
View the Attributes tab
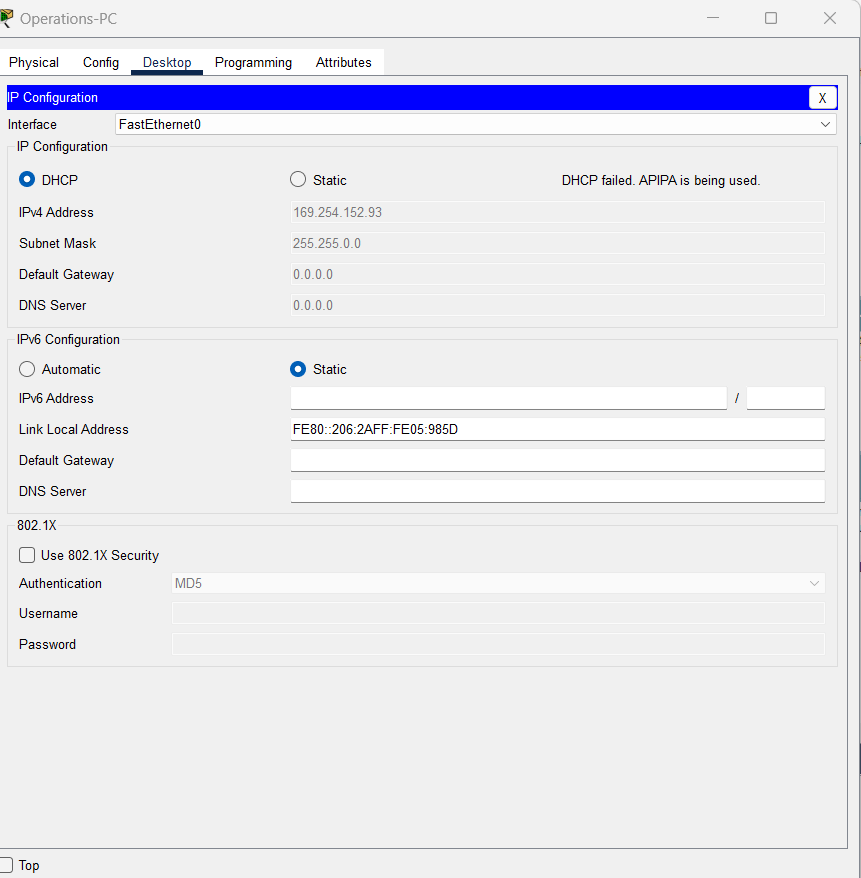pyautogui.click(x=343, y=62)
